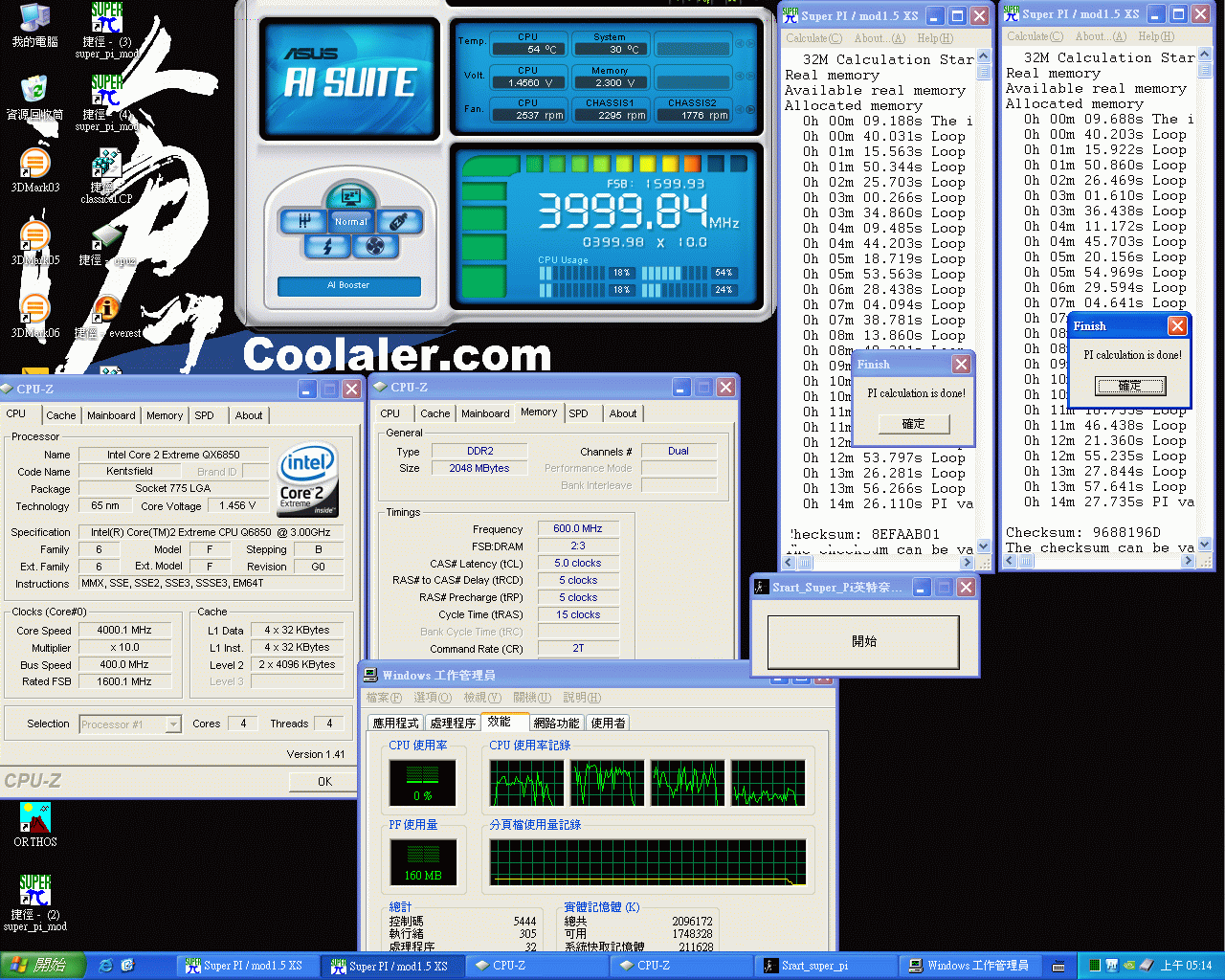Open 檔案 menu in Task Manager
The height and width of the screenshot is (980, 1225).
(384, 698)
